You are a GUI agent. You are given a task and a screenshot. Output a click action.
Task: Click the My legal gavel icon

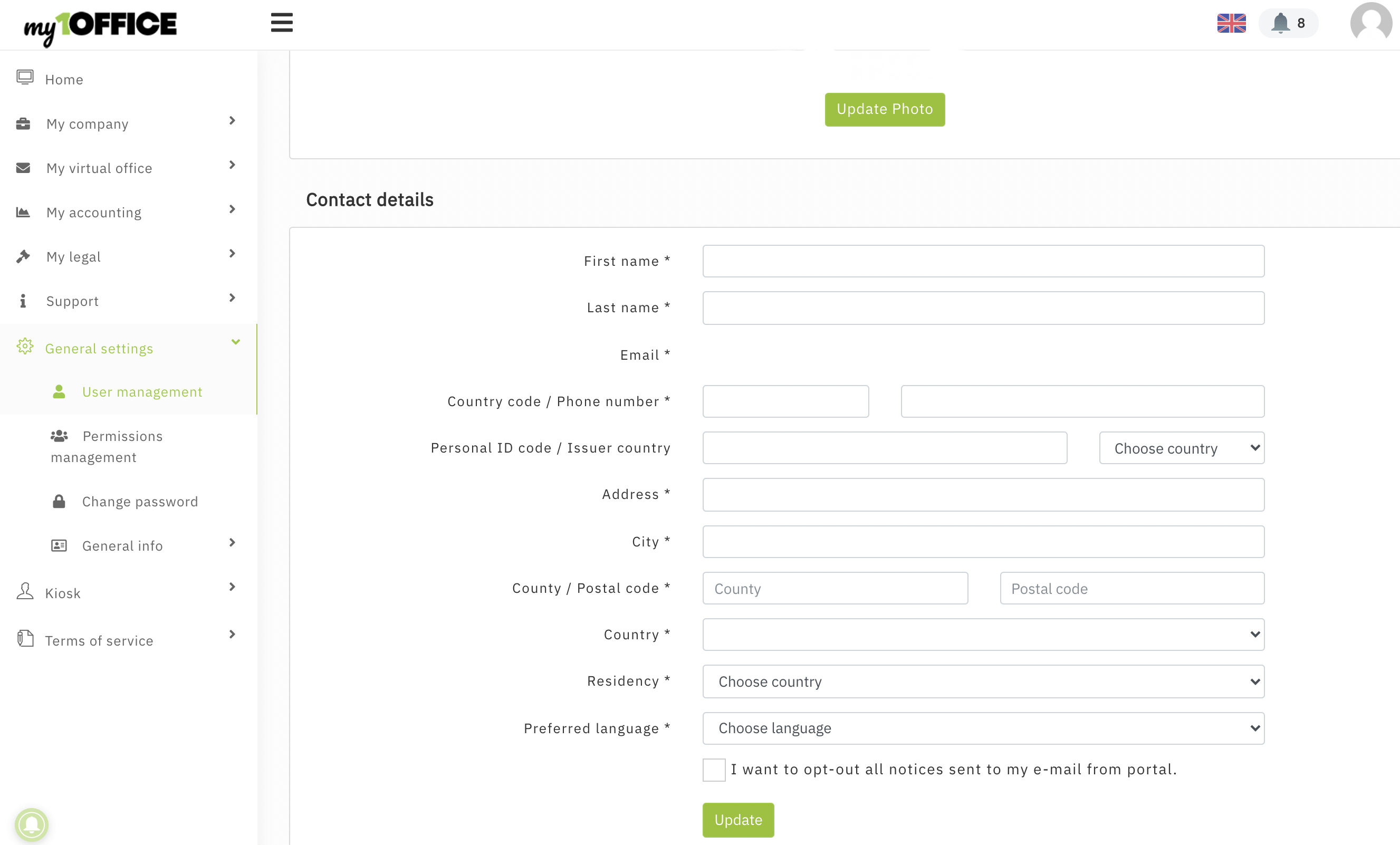click(x=23, y=256)
